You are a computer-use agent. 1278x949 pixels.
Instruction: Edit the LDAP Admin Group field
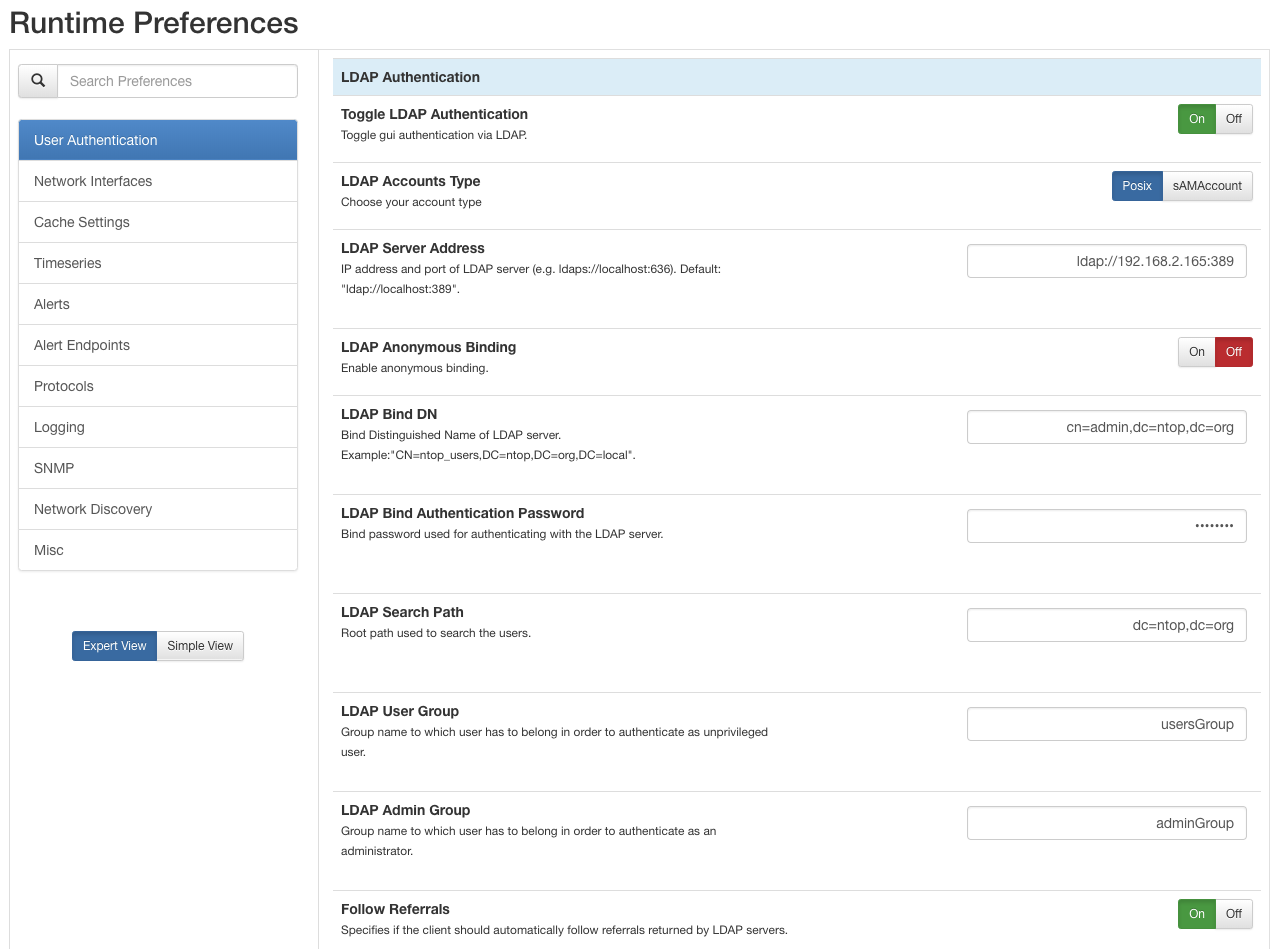click(x=1107, y=823)
